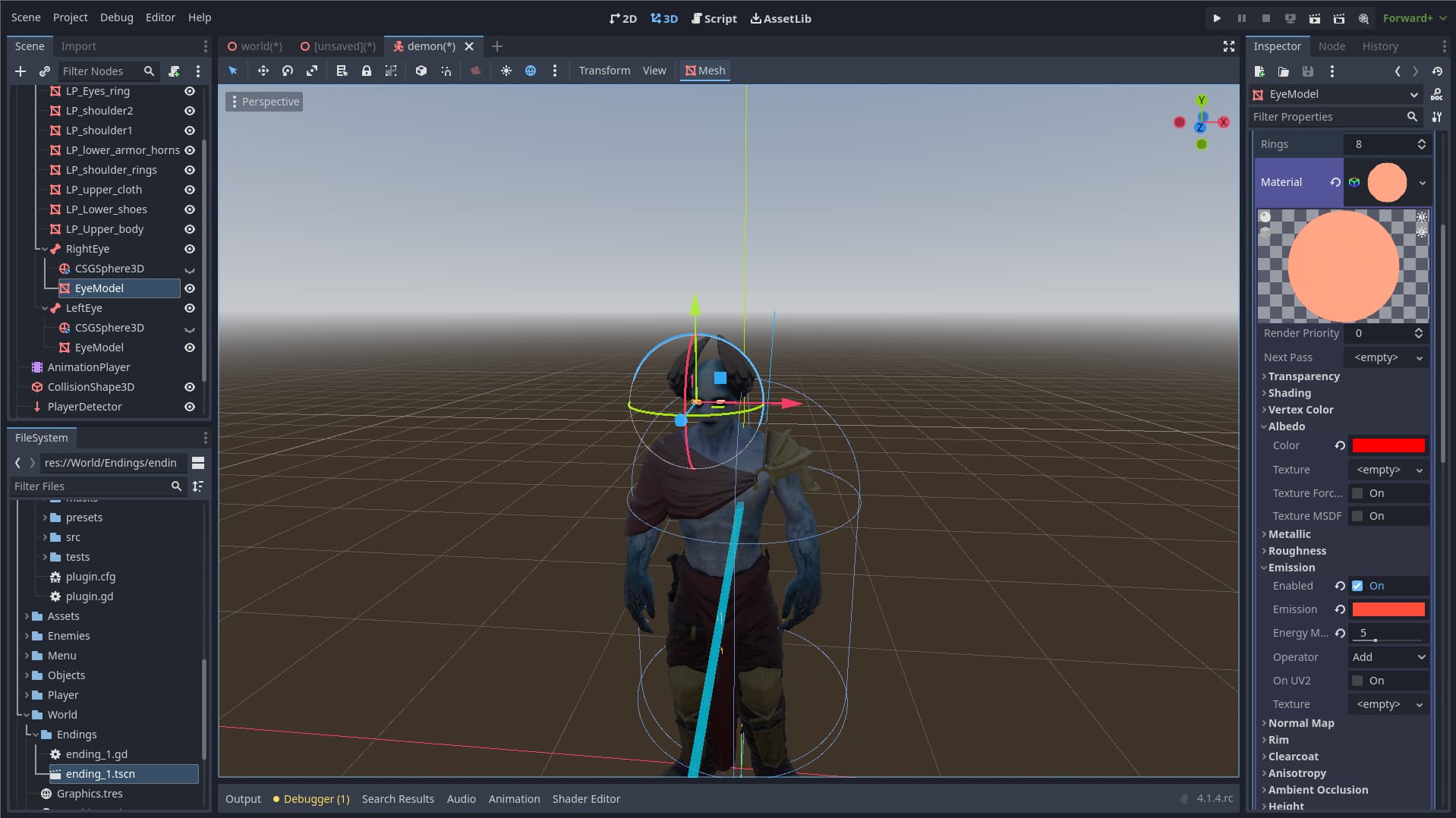Select the Select Mode arrow tool
Viewport: 1456px width, 818px height.
(x=233, y=71)
